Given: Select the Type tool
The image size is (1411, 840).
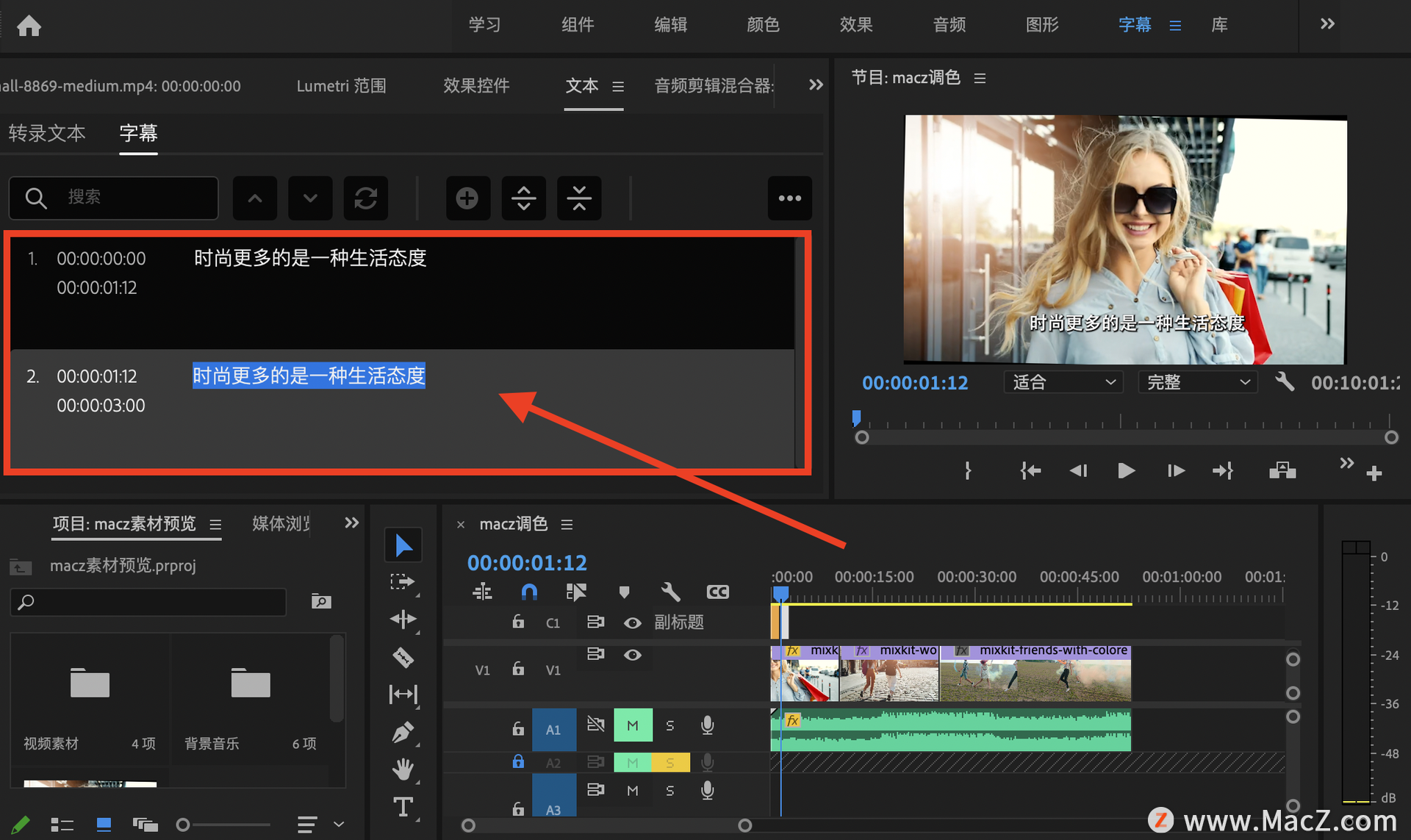Looking at the screenshot, I should point(403,807).
